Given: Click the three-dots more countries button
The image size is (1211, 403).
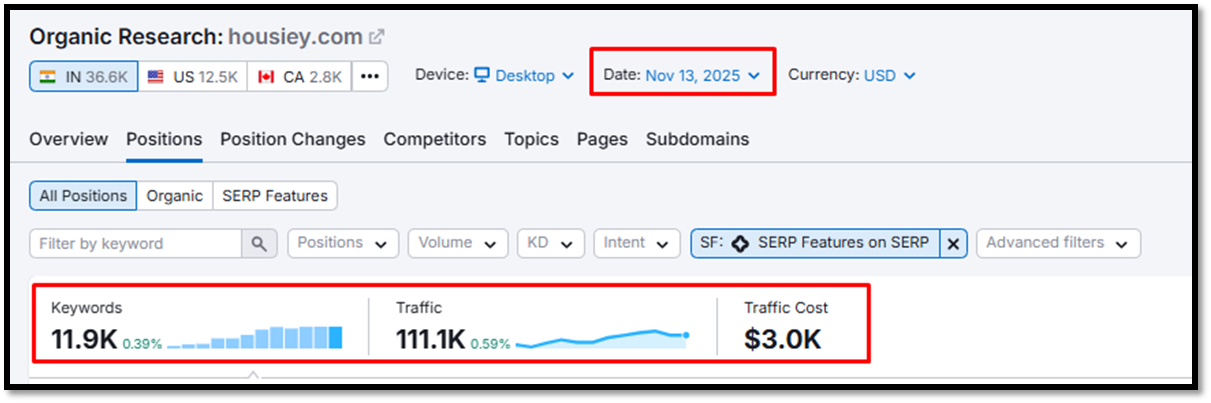Looking at the screenshot, I should (369, 76).
